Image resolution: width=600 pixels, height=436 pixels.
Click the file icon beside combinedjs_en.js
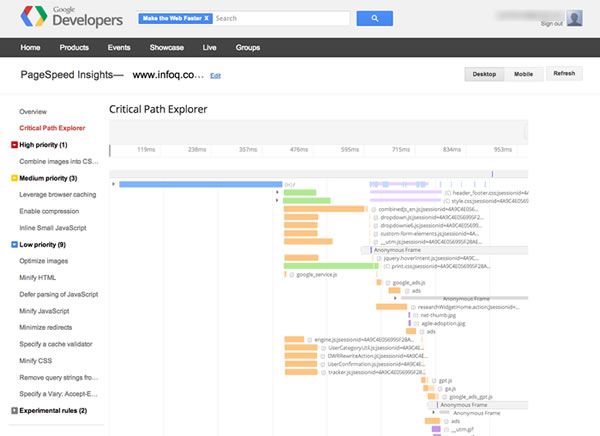[374, 209]
